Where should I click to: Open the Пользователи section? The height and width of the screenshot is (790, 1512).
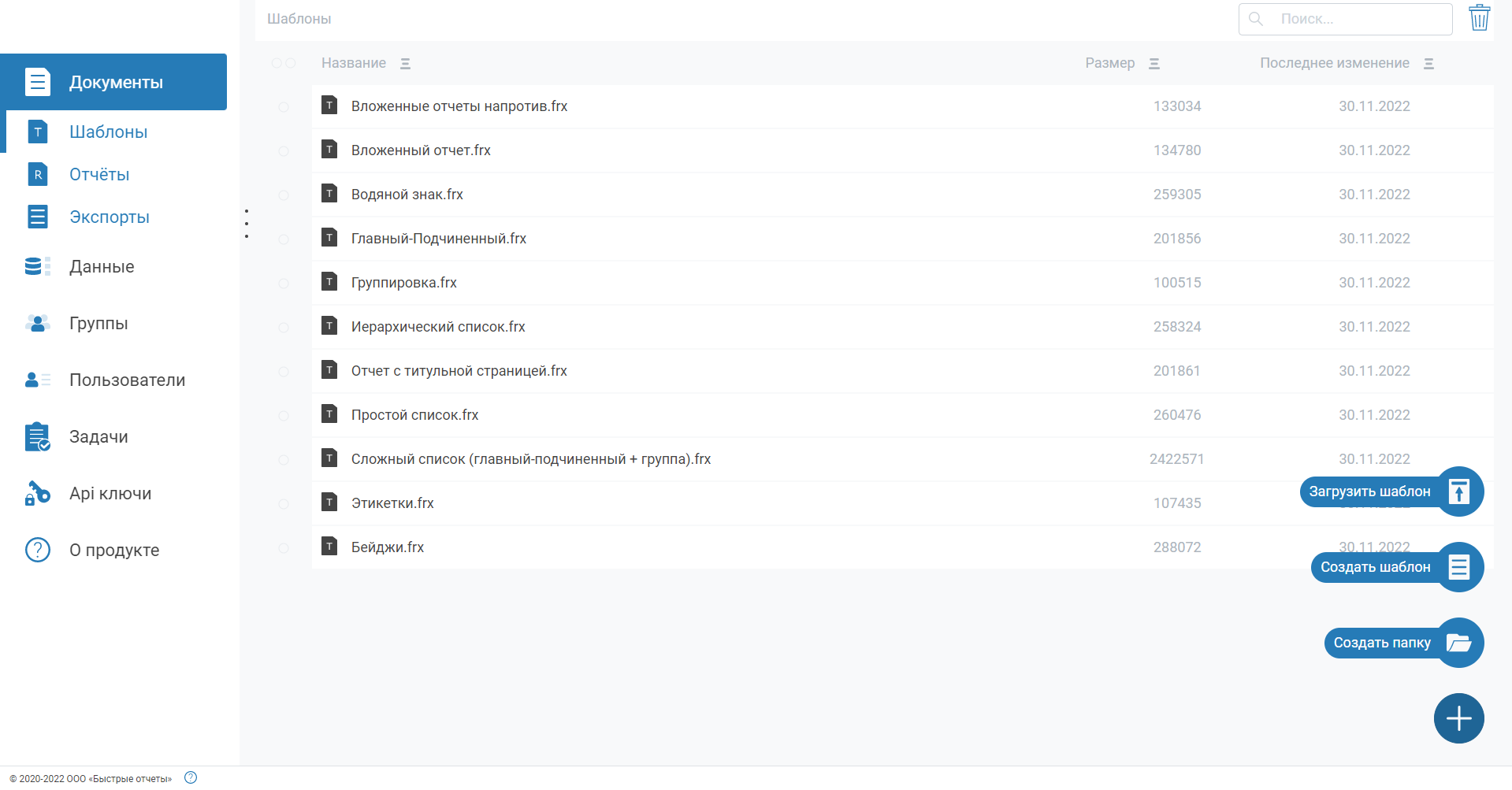[113, 380]
